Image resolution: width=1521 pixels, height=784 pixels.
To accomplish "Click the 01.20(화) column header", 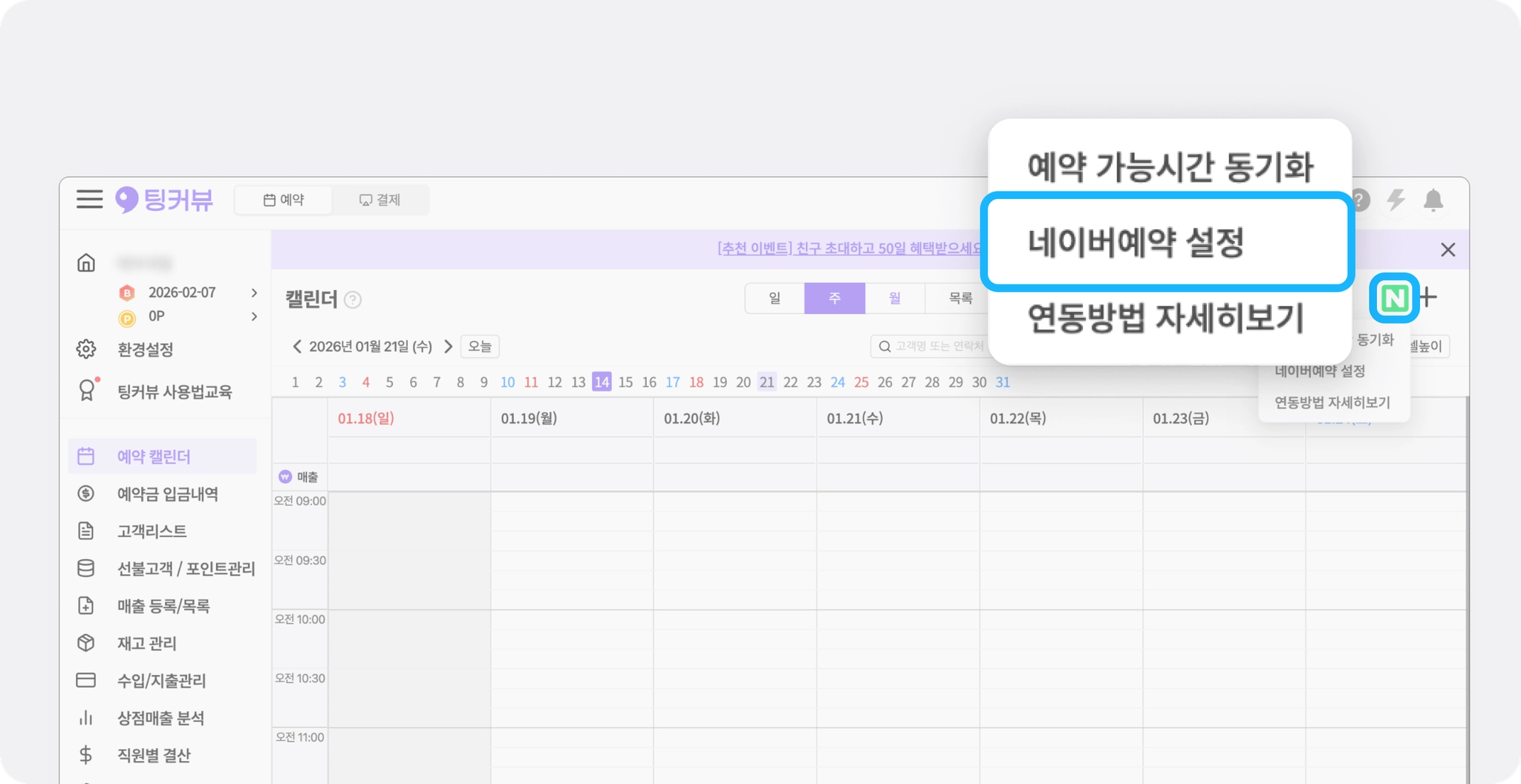I will click(692, 419).
